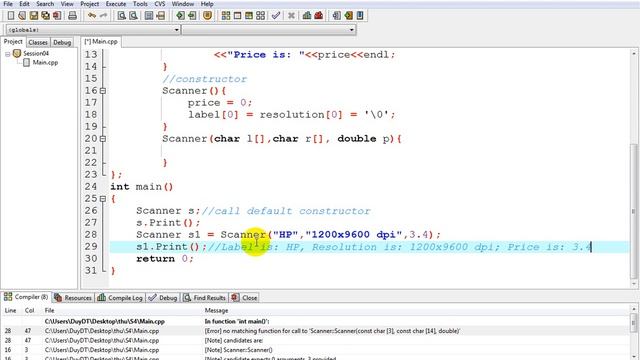The height and width of the screenshot is (360, 640).
Task: Click the Line column header
Action: (x=10, y=311)
